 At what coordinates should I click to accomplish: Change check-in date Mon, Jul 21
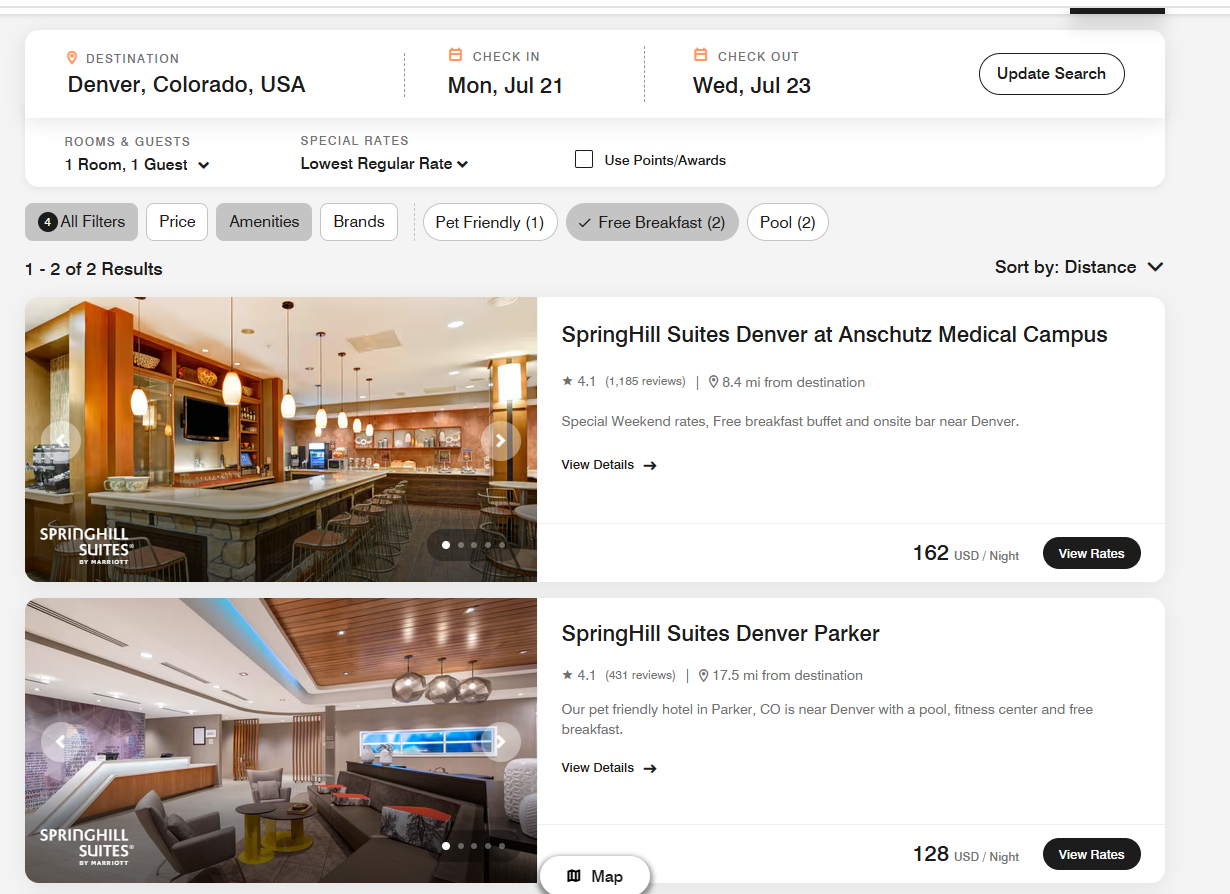[x=505, y=86]
